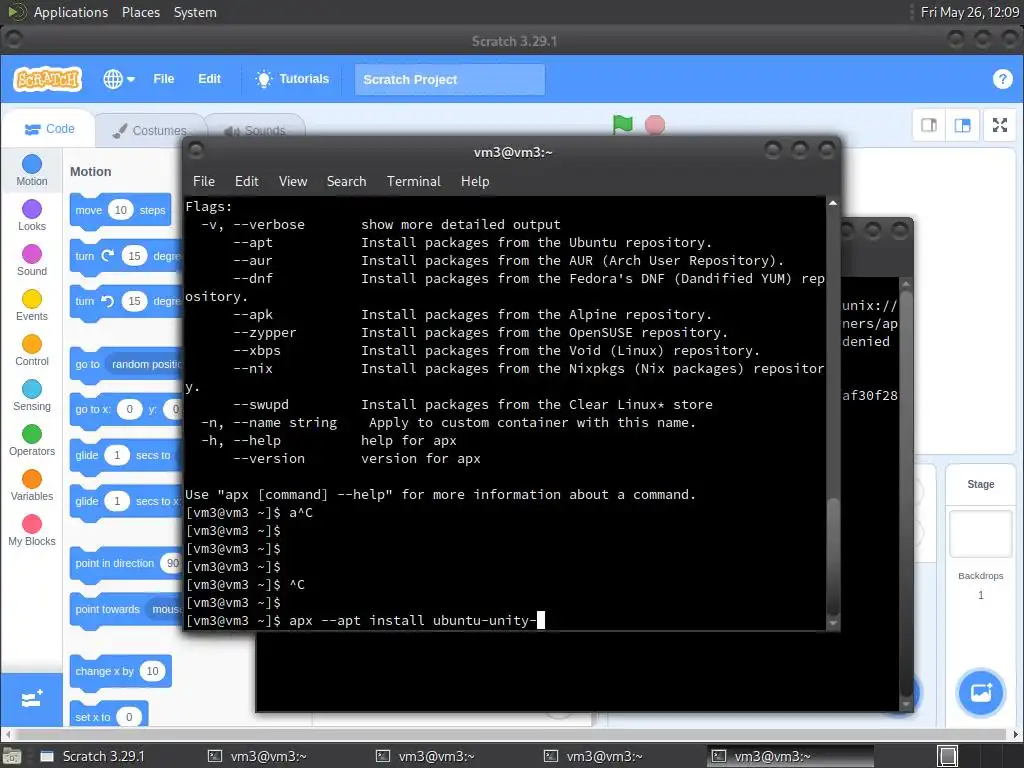
Task: Open terminal File menu
Action: coord(204,182)
